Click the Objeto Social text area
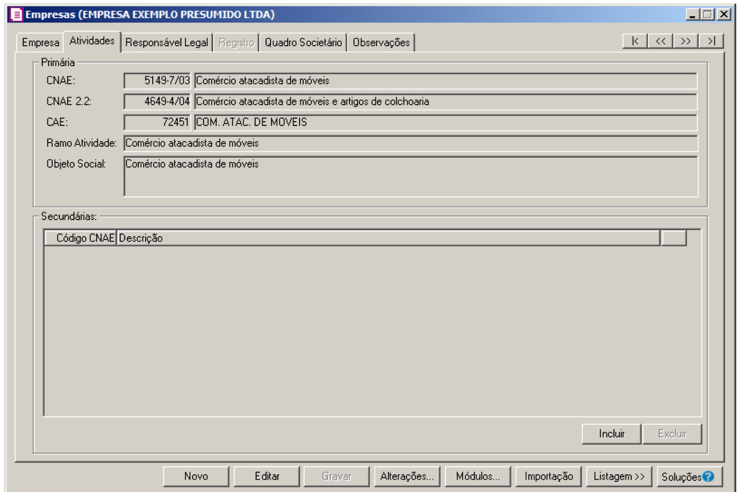The height and width of the screenshot is (492, 741). [410, 175]
